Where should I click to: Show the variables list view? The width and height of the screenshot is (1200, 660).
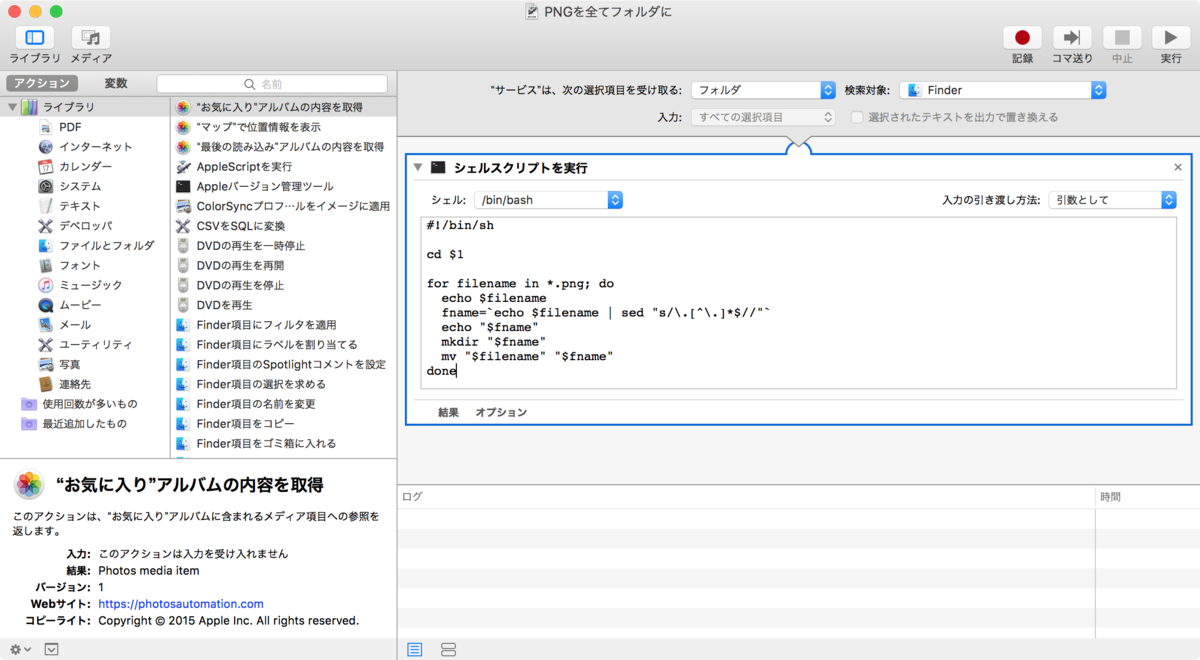coord(448,650)
